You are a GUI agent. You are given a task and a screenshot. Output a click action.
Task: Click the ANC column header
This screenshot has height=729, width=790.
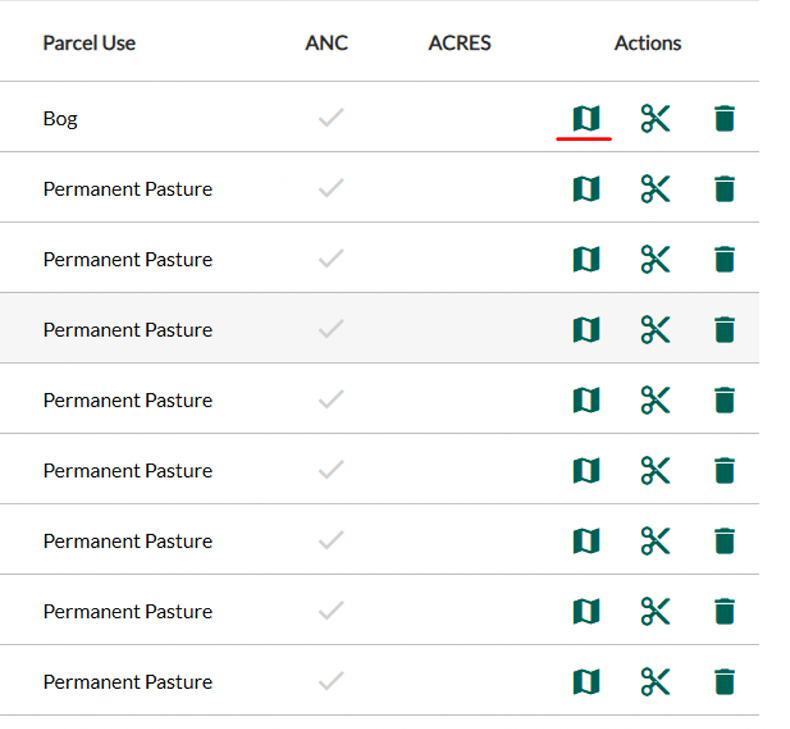[x=326, y=43]
